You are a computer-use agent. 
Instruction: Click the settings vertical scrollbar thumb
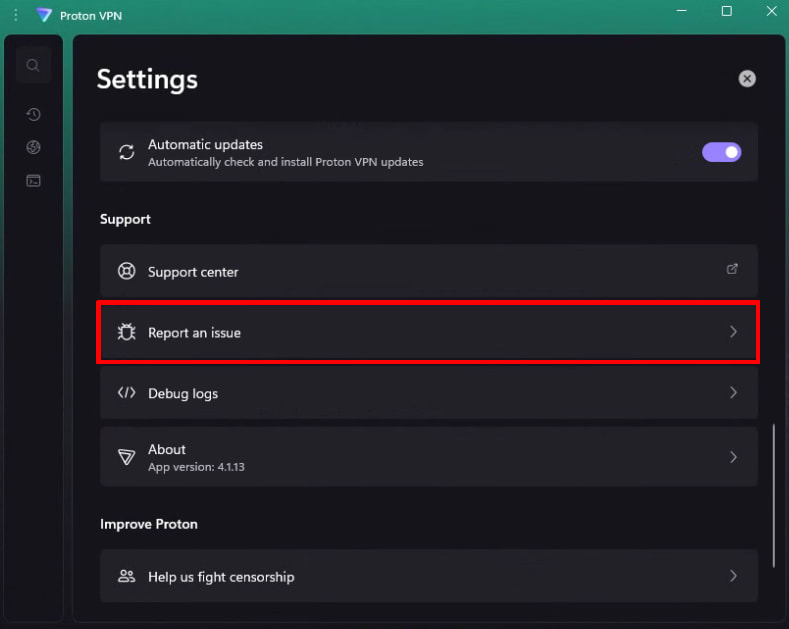tap(773, 495)
